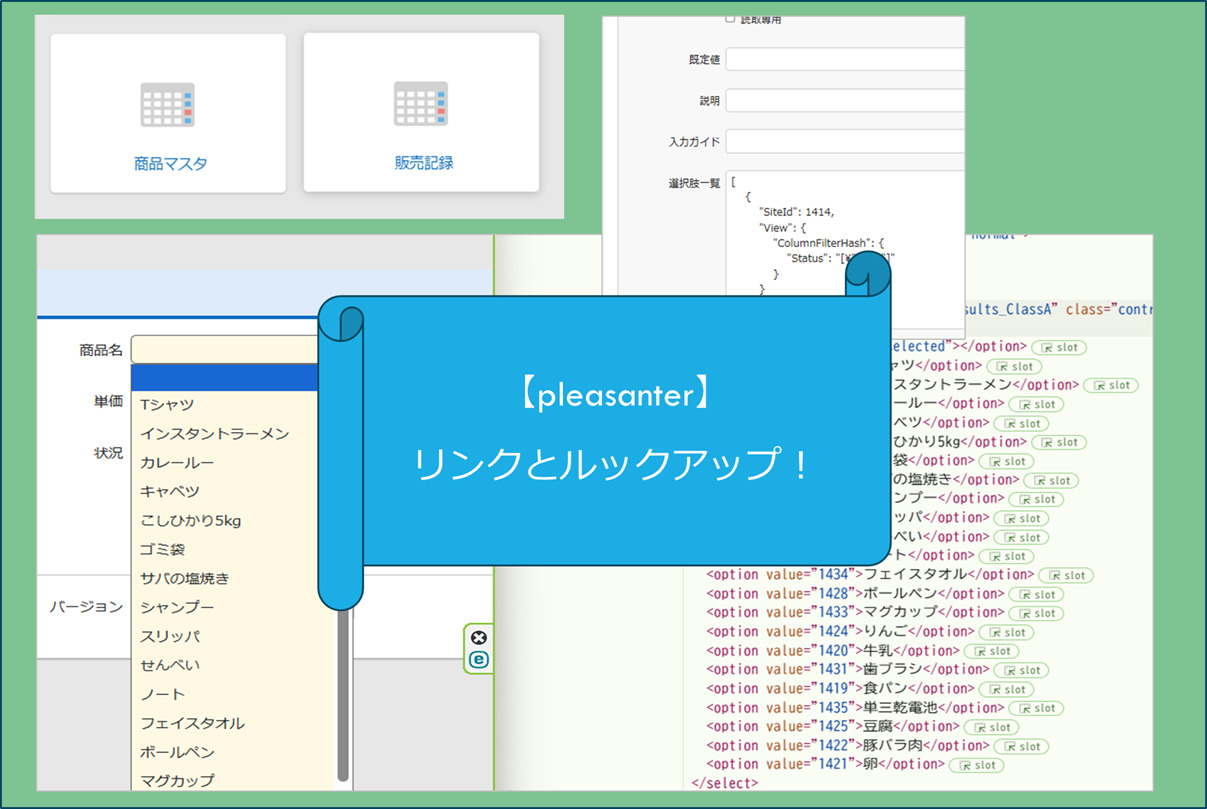
Task: Click slot badge beside 歯ブラシ option
Action: (1020, 670)
